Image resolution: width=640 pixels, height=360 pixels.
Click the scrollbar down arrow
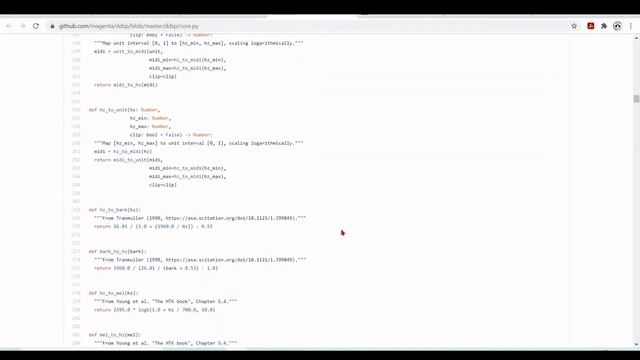(x=636, y=345)
